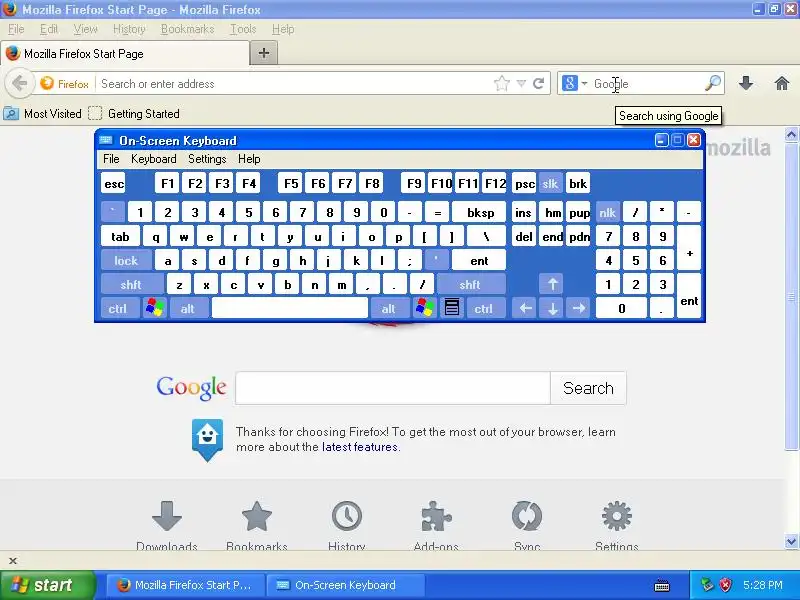Click the red security shield tray icon
The image size is (800, 600).
pyautogui.click(x=726, y=585)
